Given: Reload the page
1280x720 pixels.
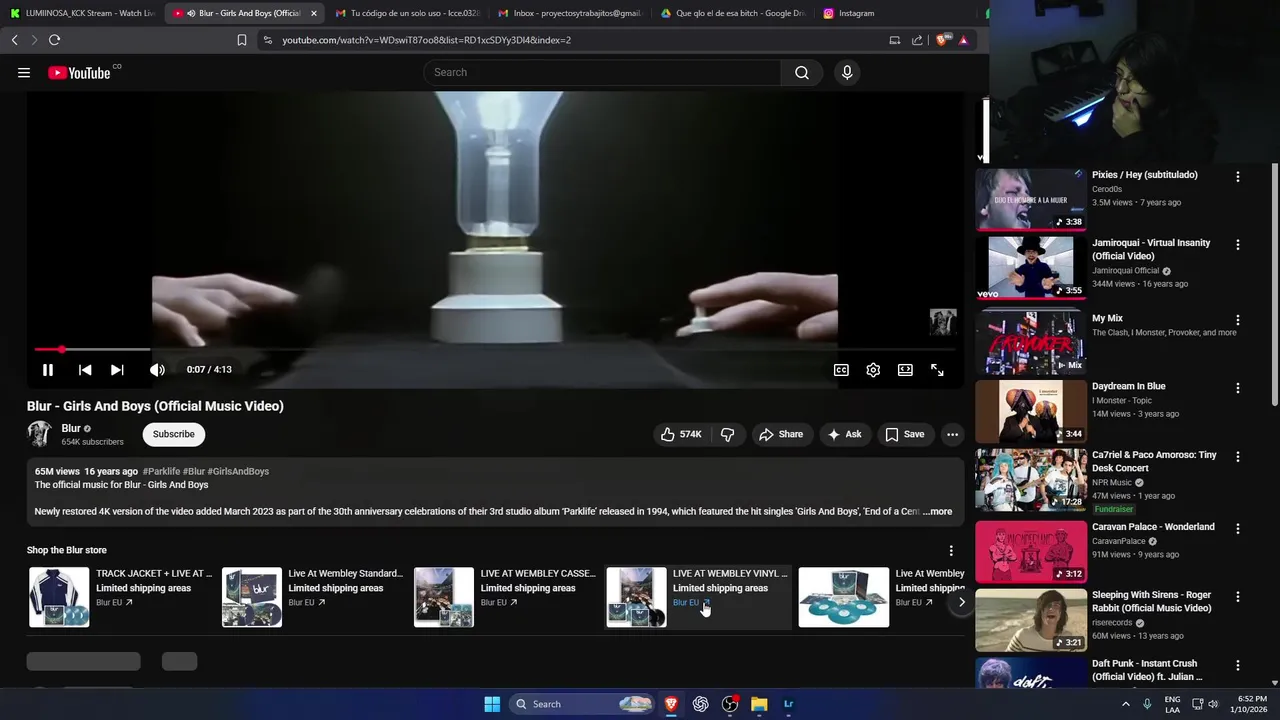Looking at the screenshot, I should 54,40.
